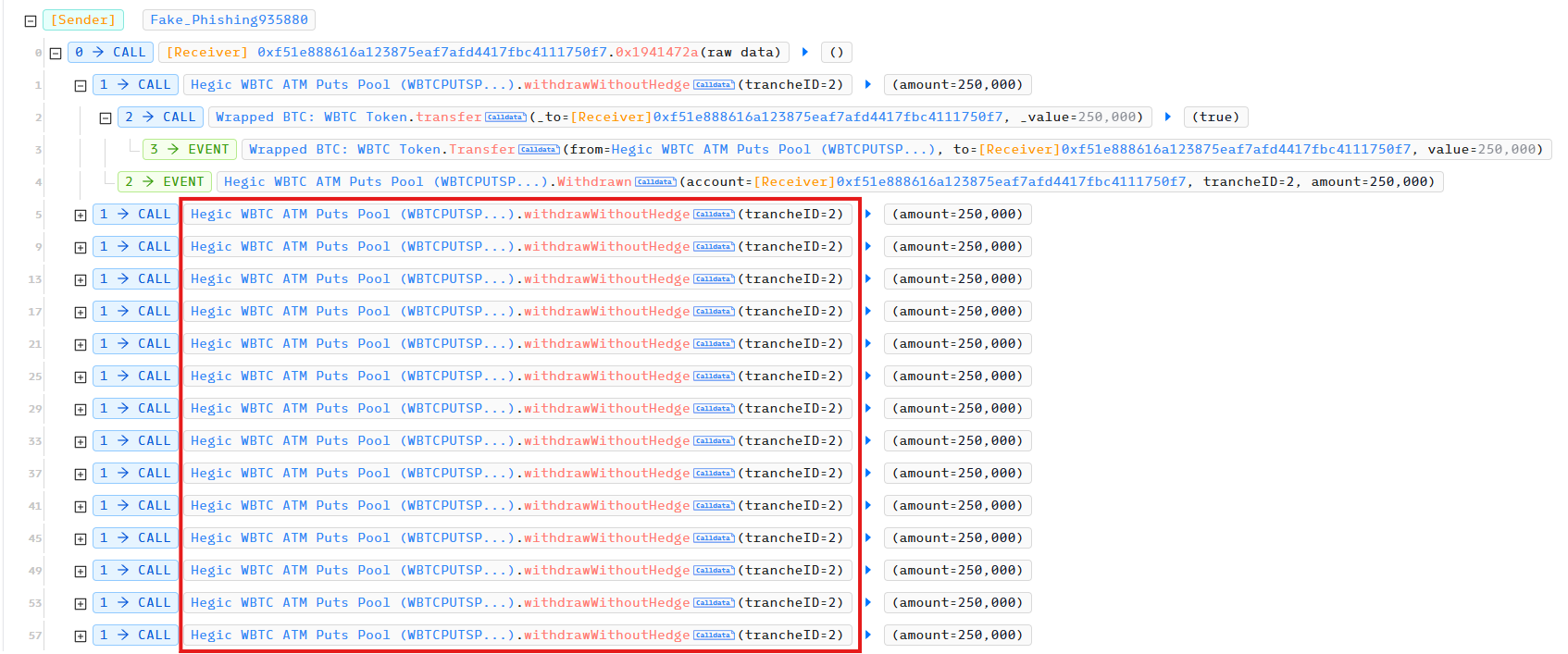1568x654 pixels.
Task: Open calldata badge on line 9 call
Action: pos(714,247)
